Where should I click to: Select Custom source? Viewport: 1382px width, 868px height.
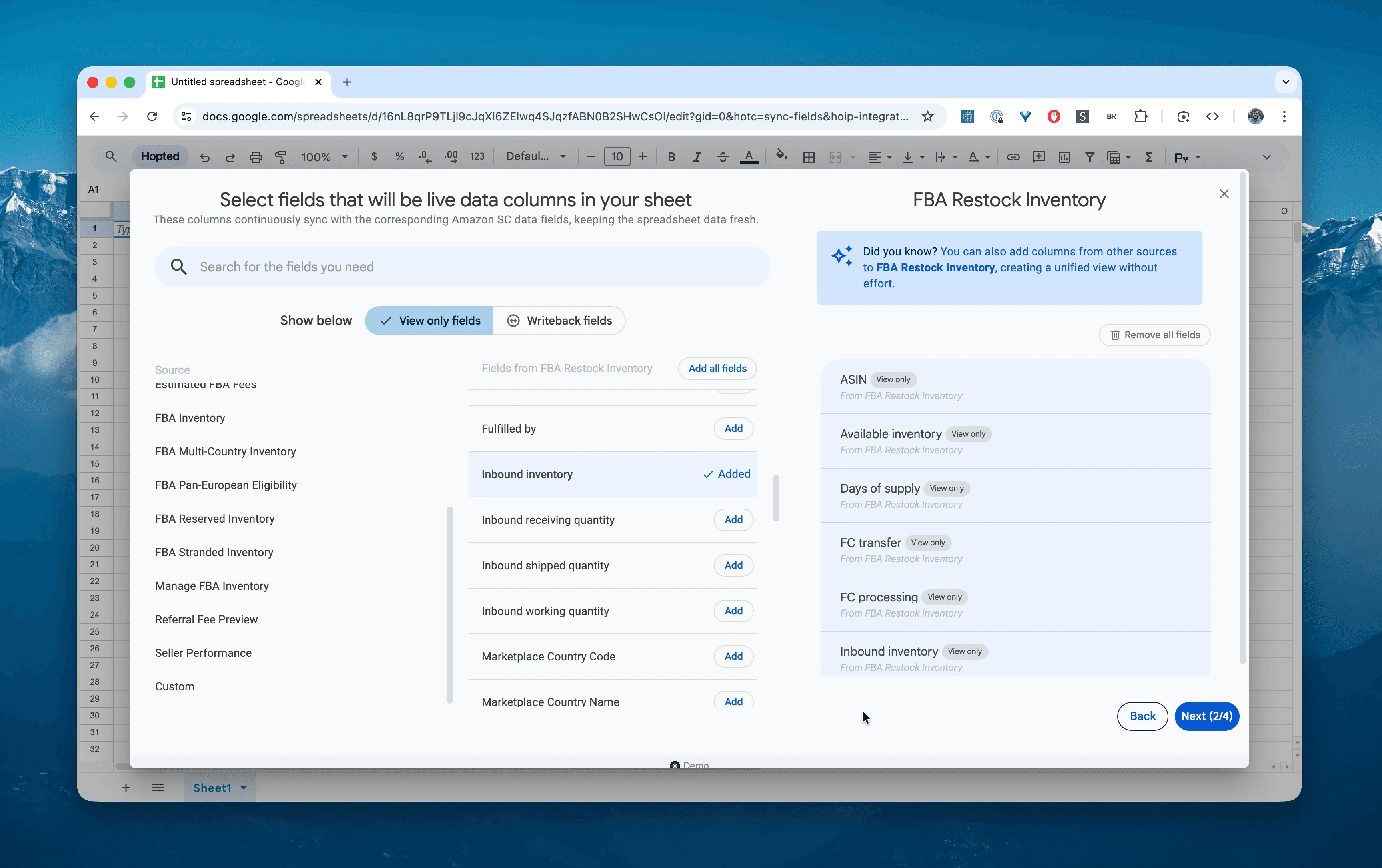tap(174, 687)
